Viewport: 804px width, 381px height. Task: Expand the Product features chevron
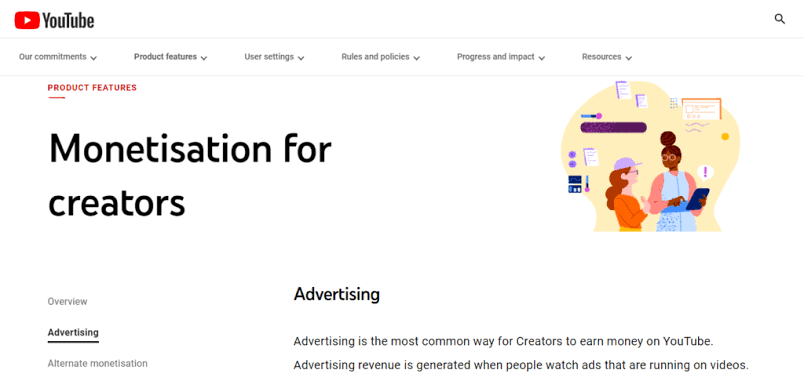pos(204,58)
